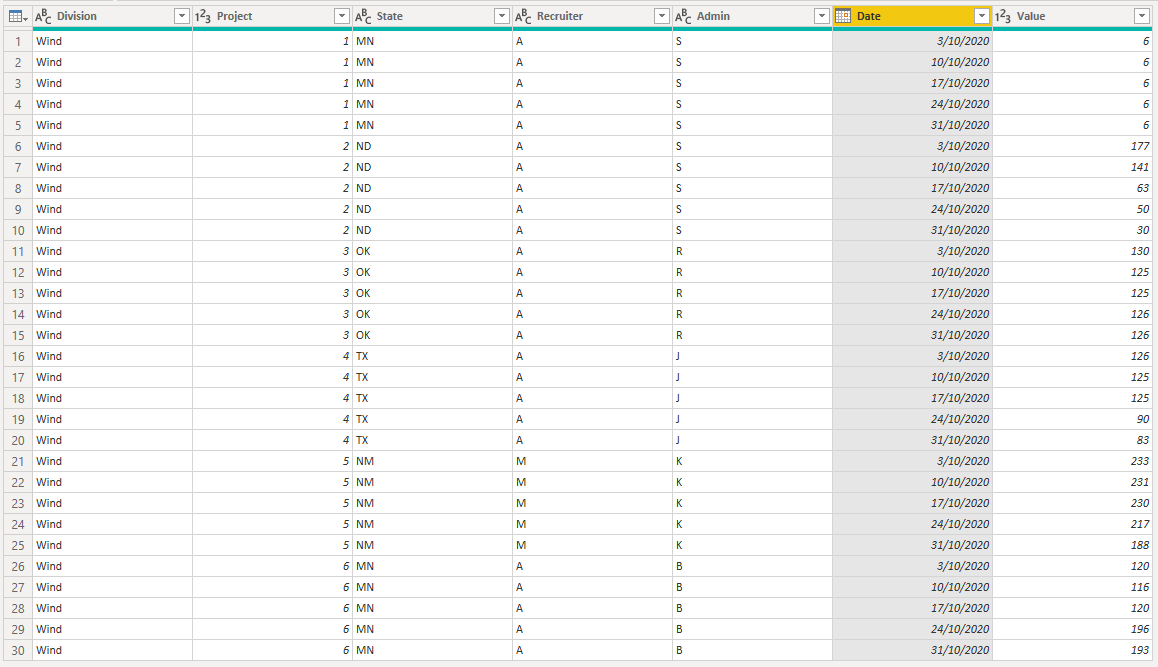Image resolution: width=1158 pixels, height=667 pixels.
Task: Click the NM state cell in row 21
Action: pyautogui.click(x=432, y=461)
